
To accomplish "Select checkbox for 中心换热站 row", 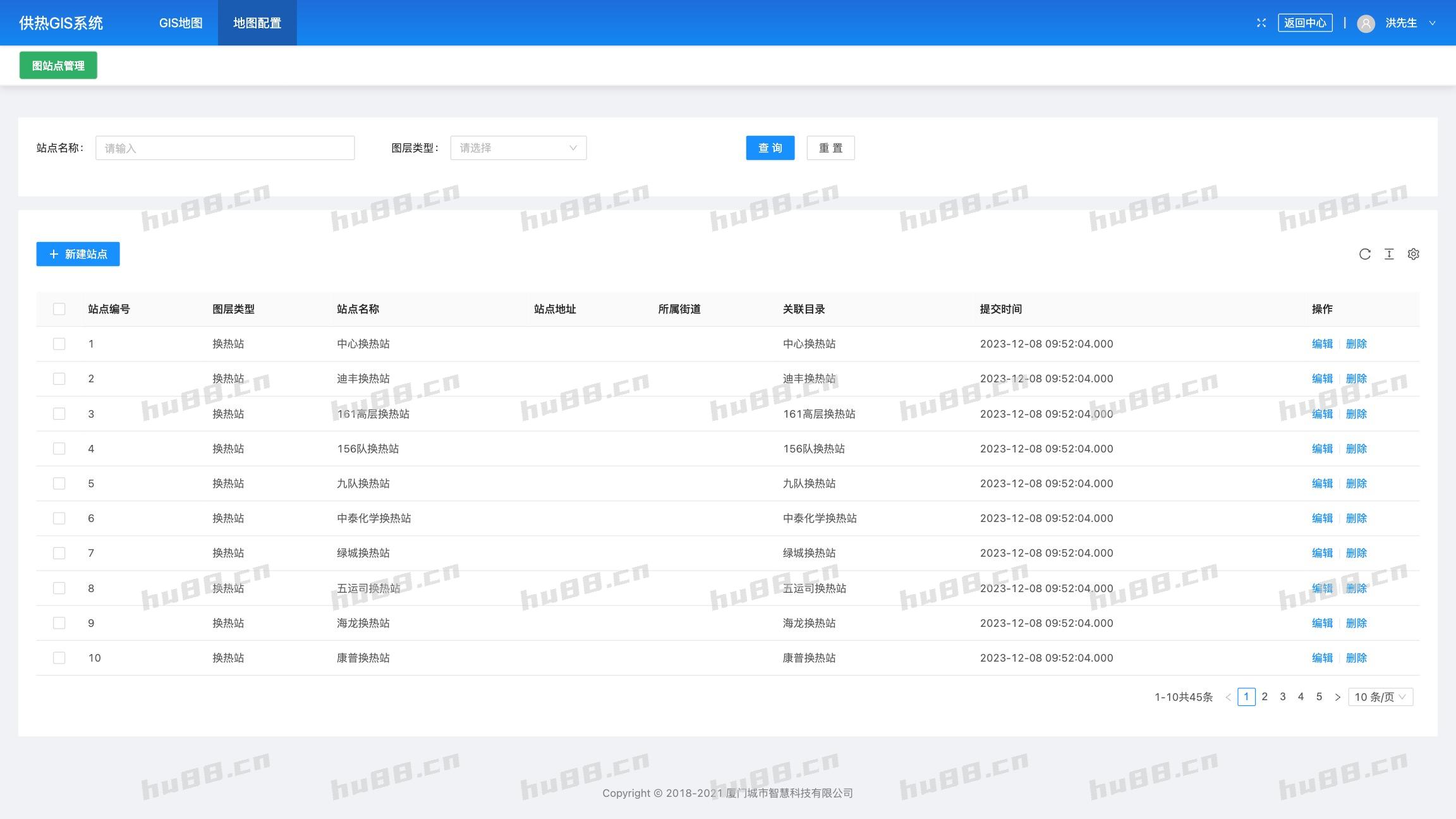I will pos(59,344).
